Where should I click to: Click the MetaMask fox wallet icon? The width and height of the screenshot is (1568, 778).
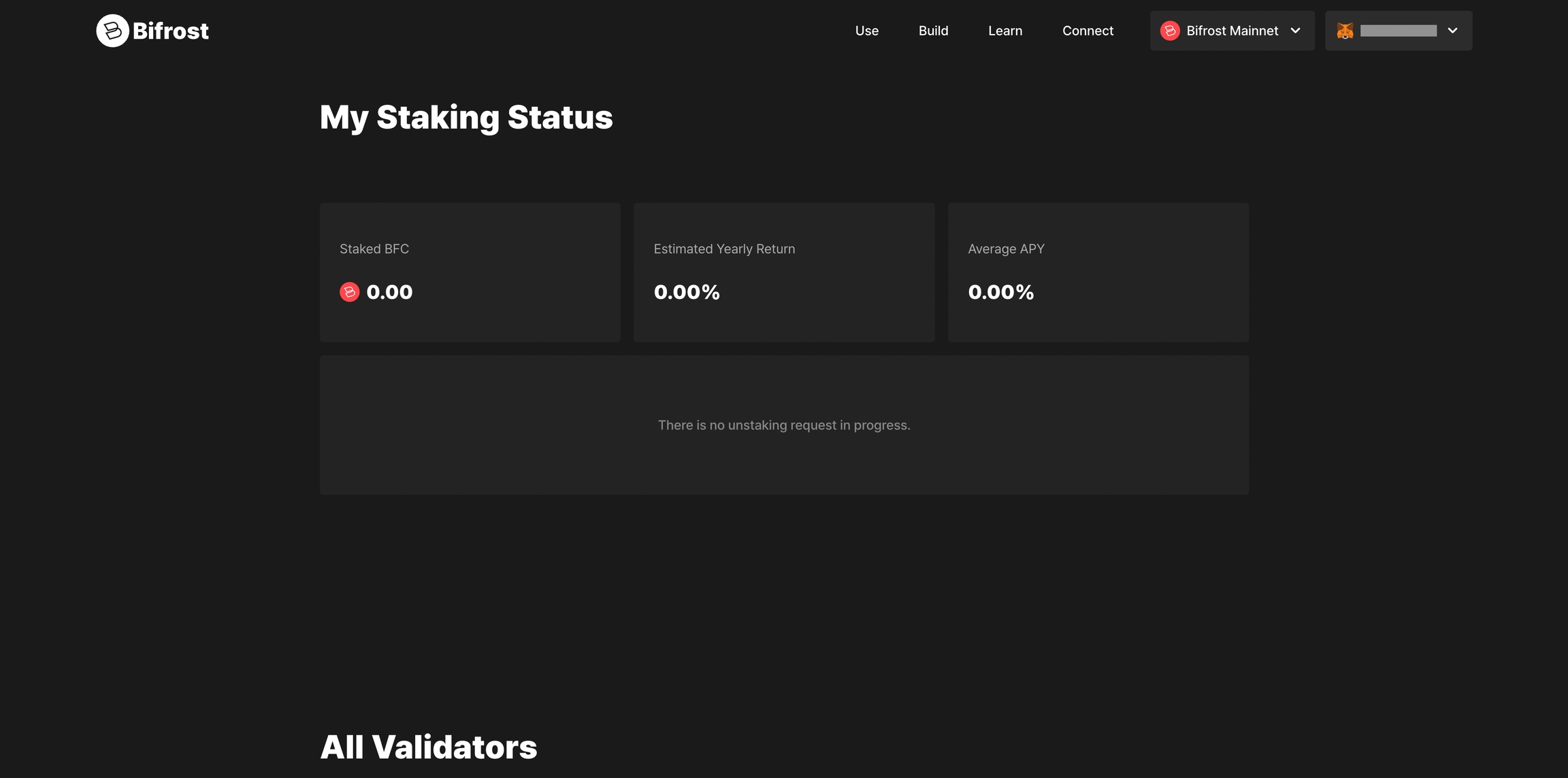click(x=1345, y=31)
